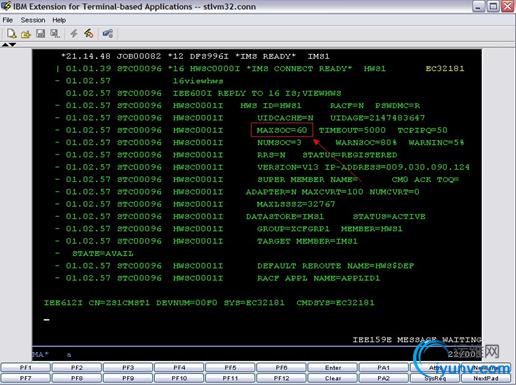Click the Enter keypad button
This screenshot has width=516, height=385.
point(333,367)
